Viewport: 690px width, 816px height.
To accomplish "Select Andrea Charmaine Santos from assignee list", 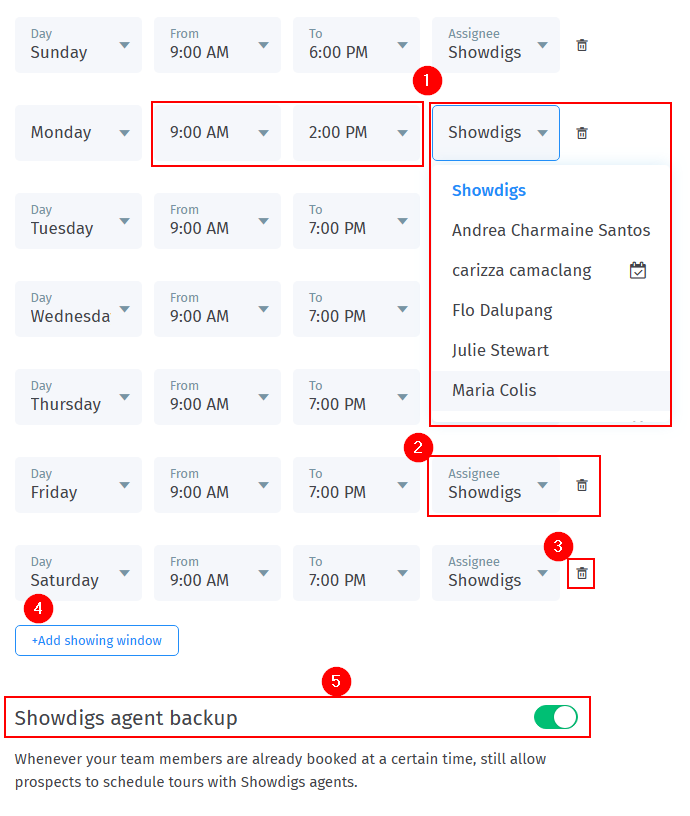I will (x=551, y=230).
